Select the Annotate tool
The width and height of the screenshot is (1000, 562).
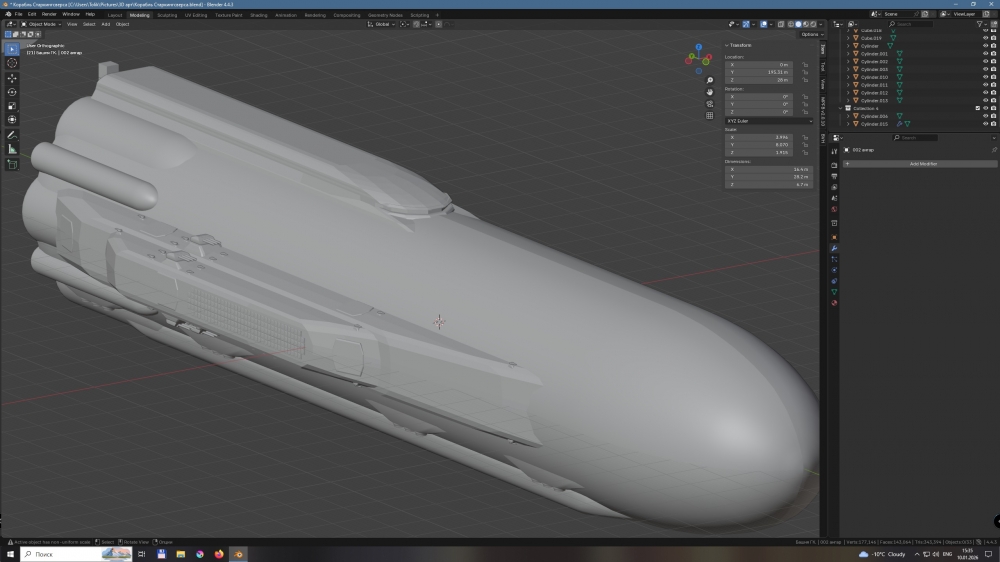coord(12,135)
